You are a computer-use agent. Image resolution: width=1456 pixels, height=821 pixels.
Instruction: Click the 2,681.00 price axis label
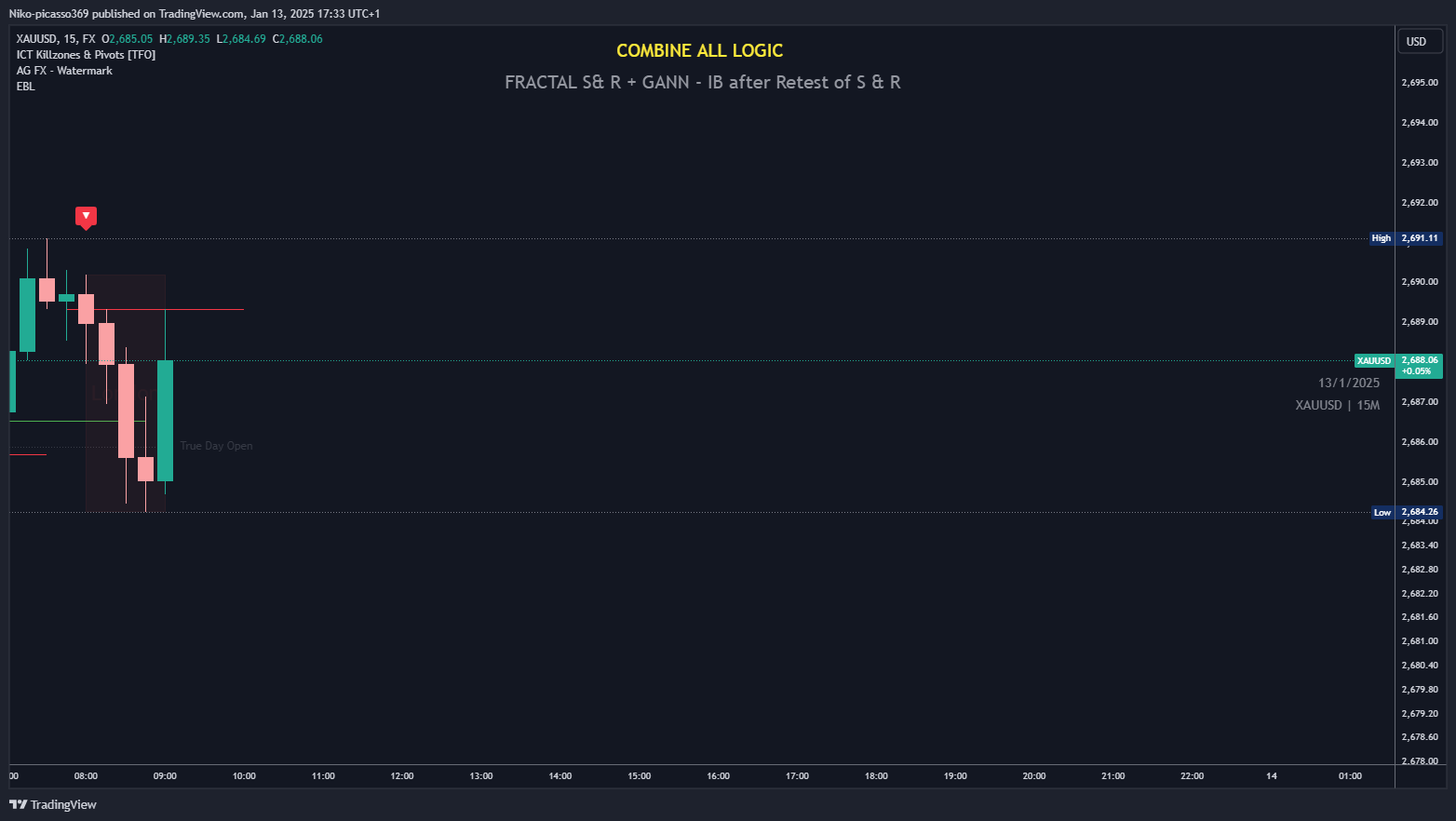point(1420,641)
